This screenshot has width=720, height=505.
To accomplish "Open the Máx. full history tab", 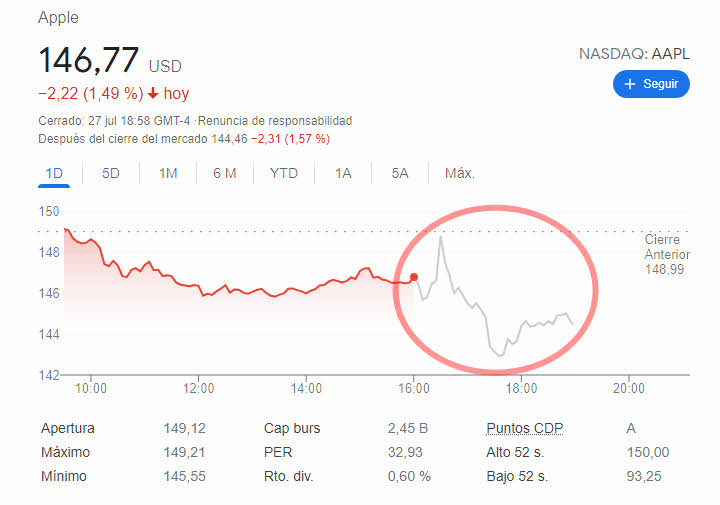I will 459,173.
